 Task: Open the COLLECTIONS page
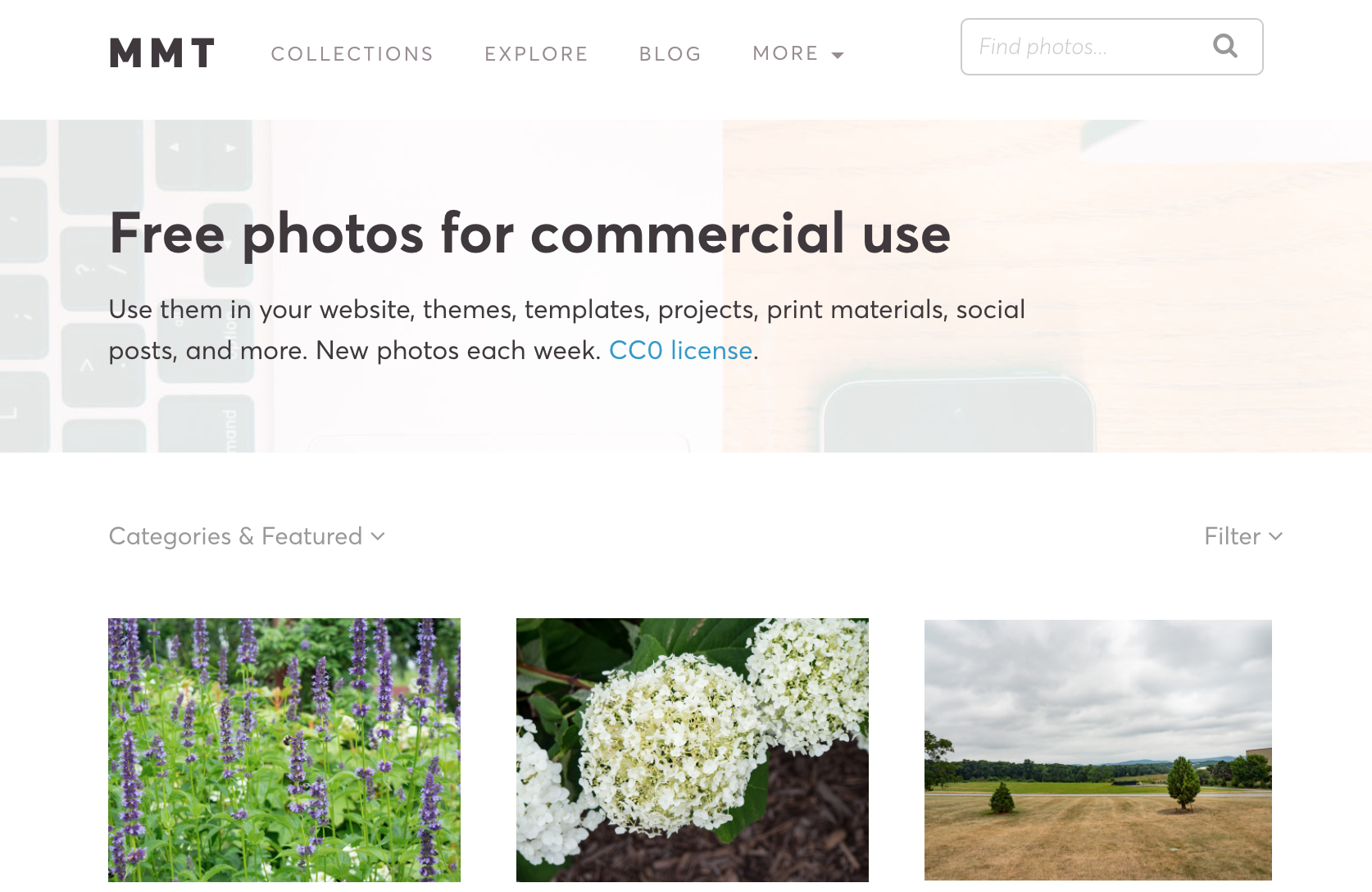pos(352,54)
